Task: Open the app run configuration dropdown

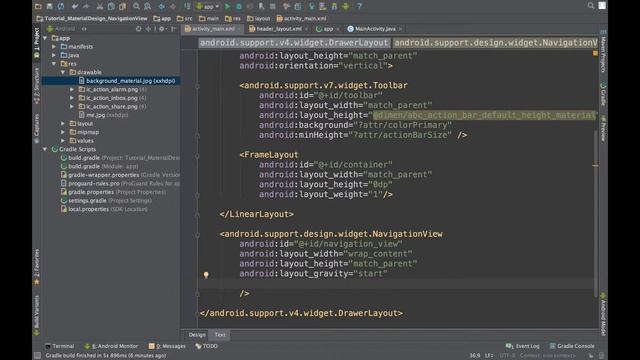Action: [207, 6]
